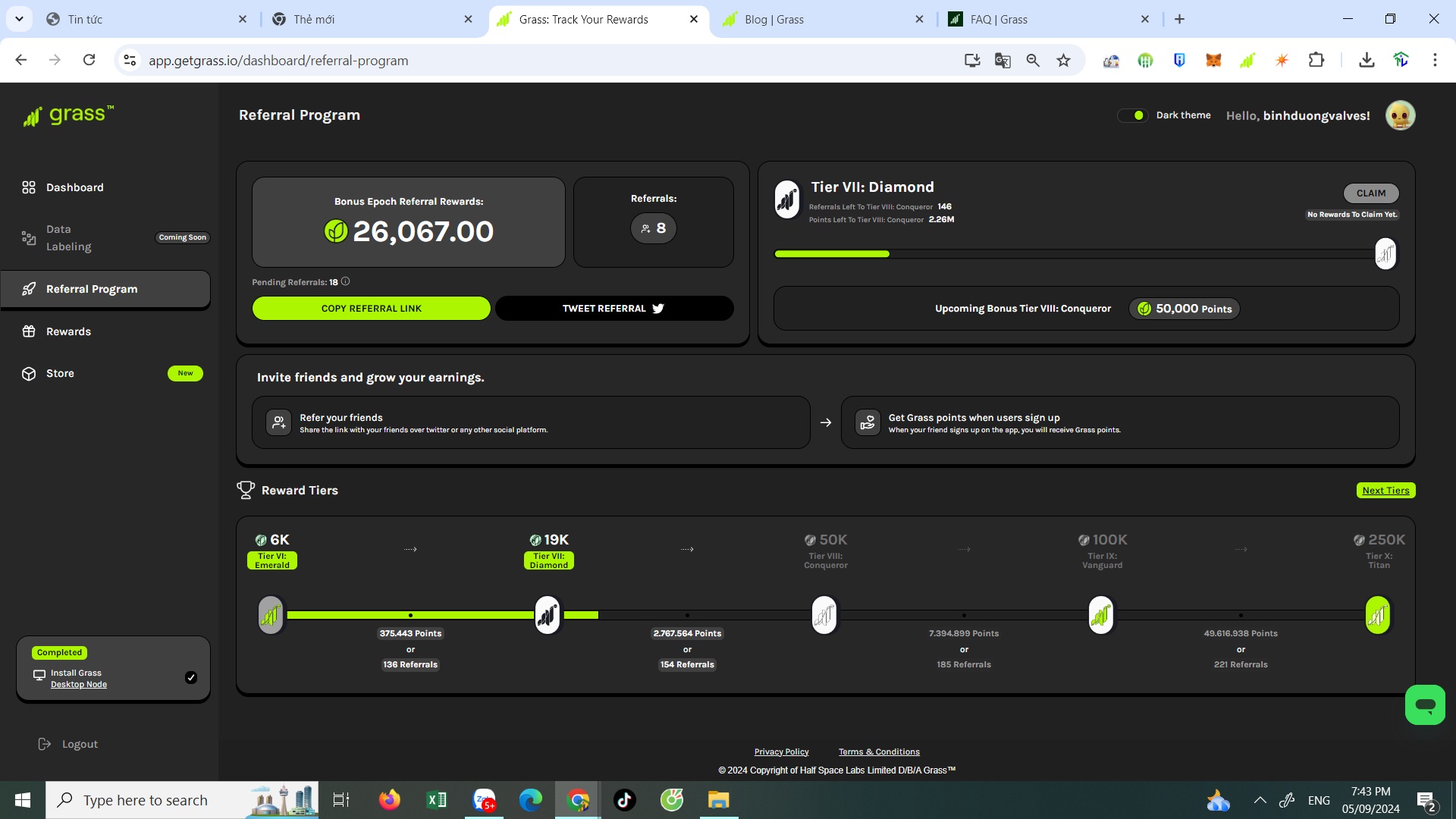Expand hidden system tray icons chevron
The image size is (1456, 819).
click(x=1260, y=800)
